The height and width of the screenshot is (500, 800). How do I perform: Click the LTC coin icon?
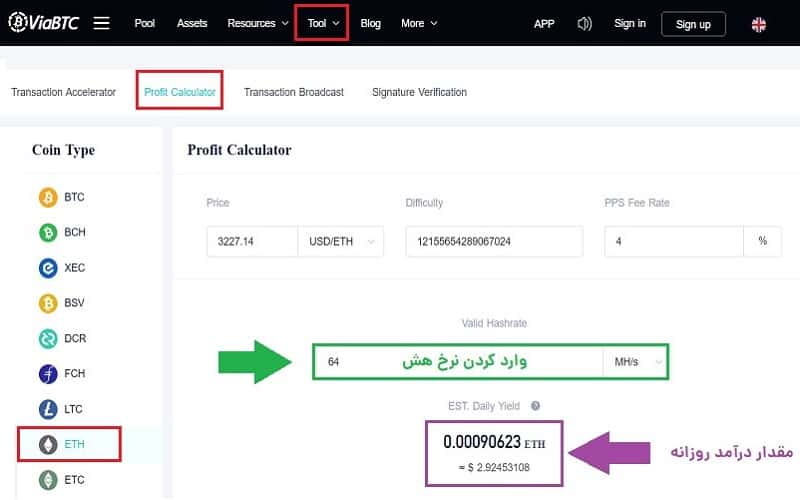click(48, 409)
